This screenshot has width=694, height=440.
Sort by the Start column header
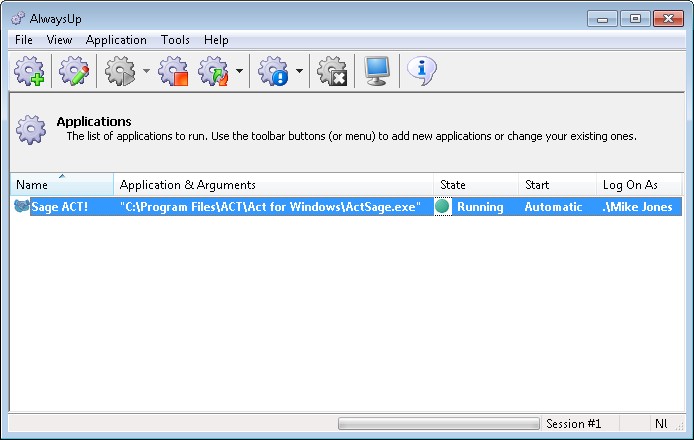(557, 184)
